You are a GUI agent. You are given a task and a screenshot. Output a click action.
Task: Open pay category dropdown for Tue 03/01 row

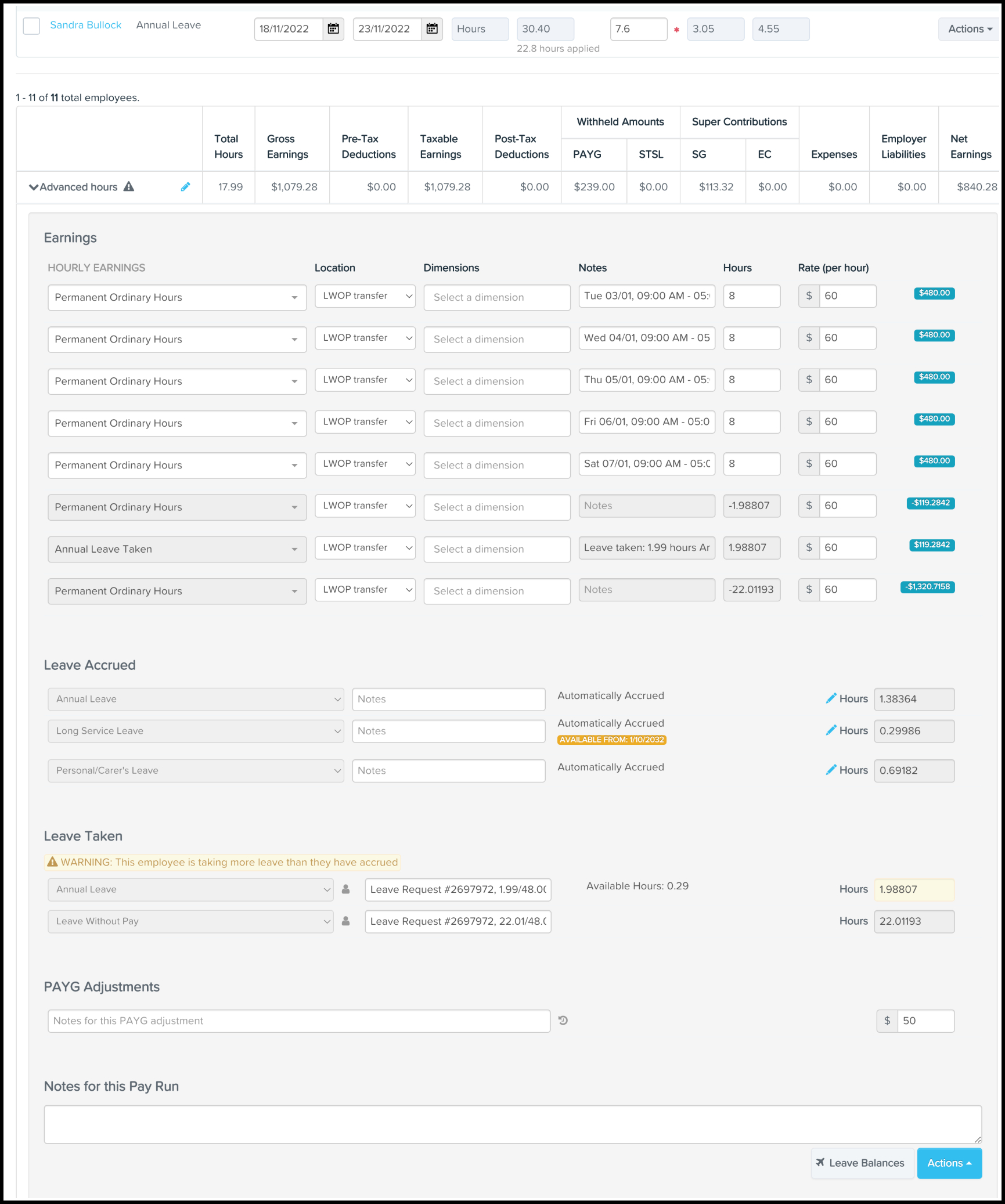coord(177,297)
